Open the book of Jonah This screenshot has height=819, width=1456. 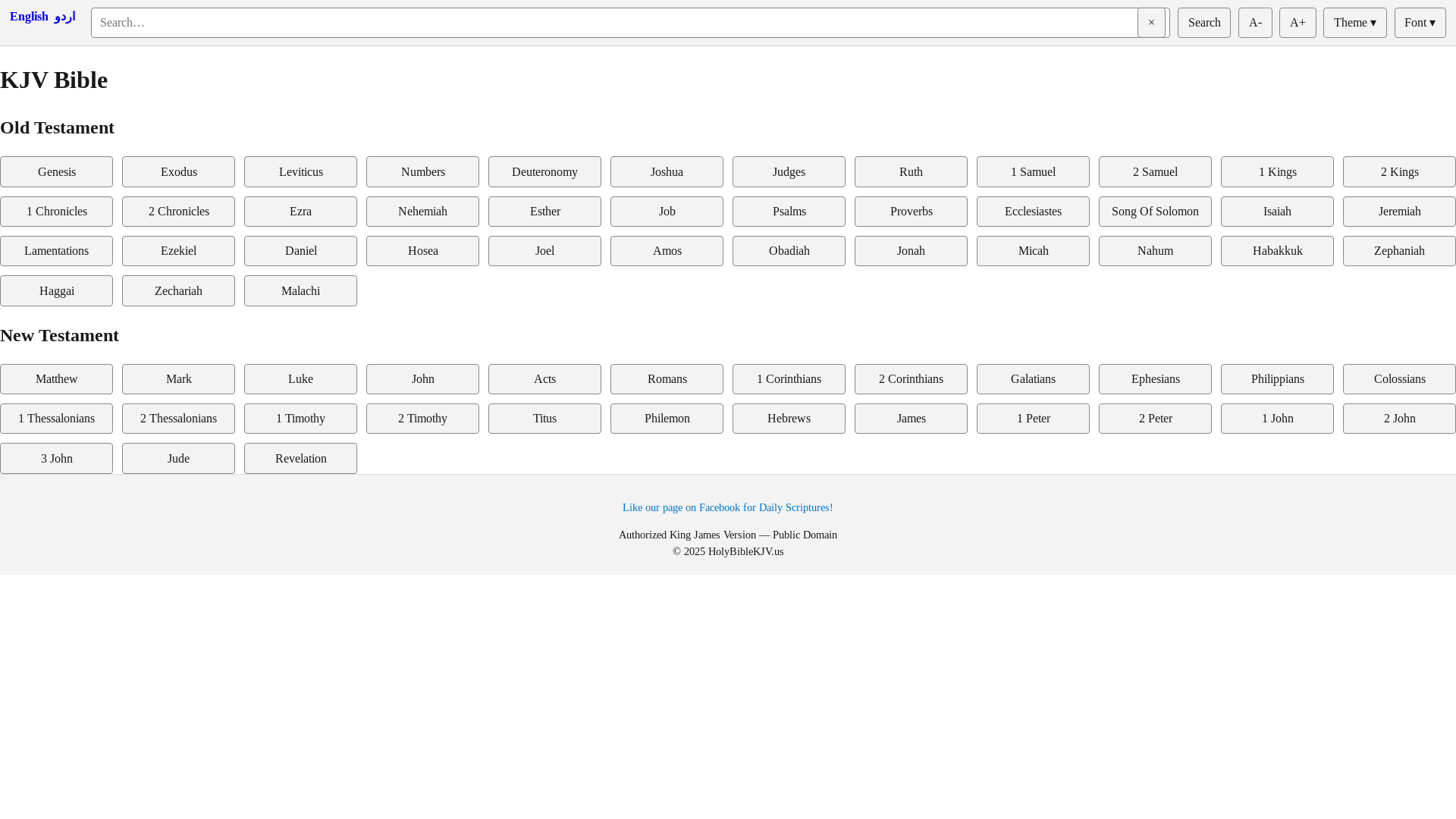(911, 251)
